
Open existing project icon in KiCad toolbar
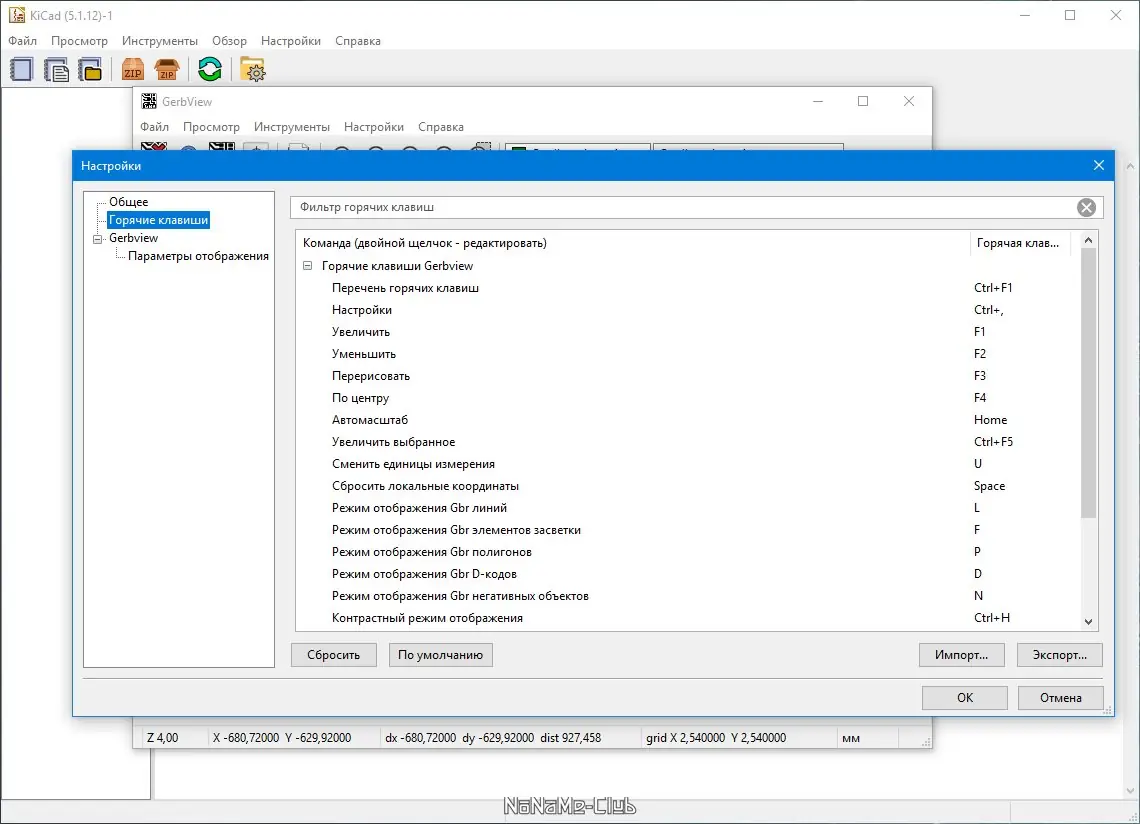pyautogui.click(x=91, y=70)
